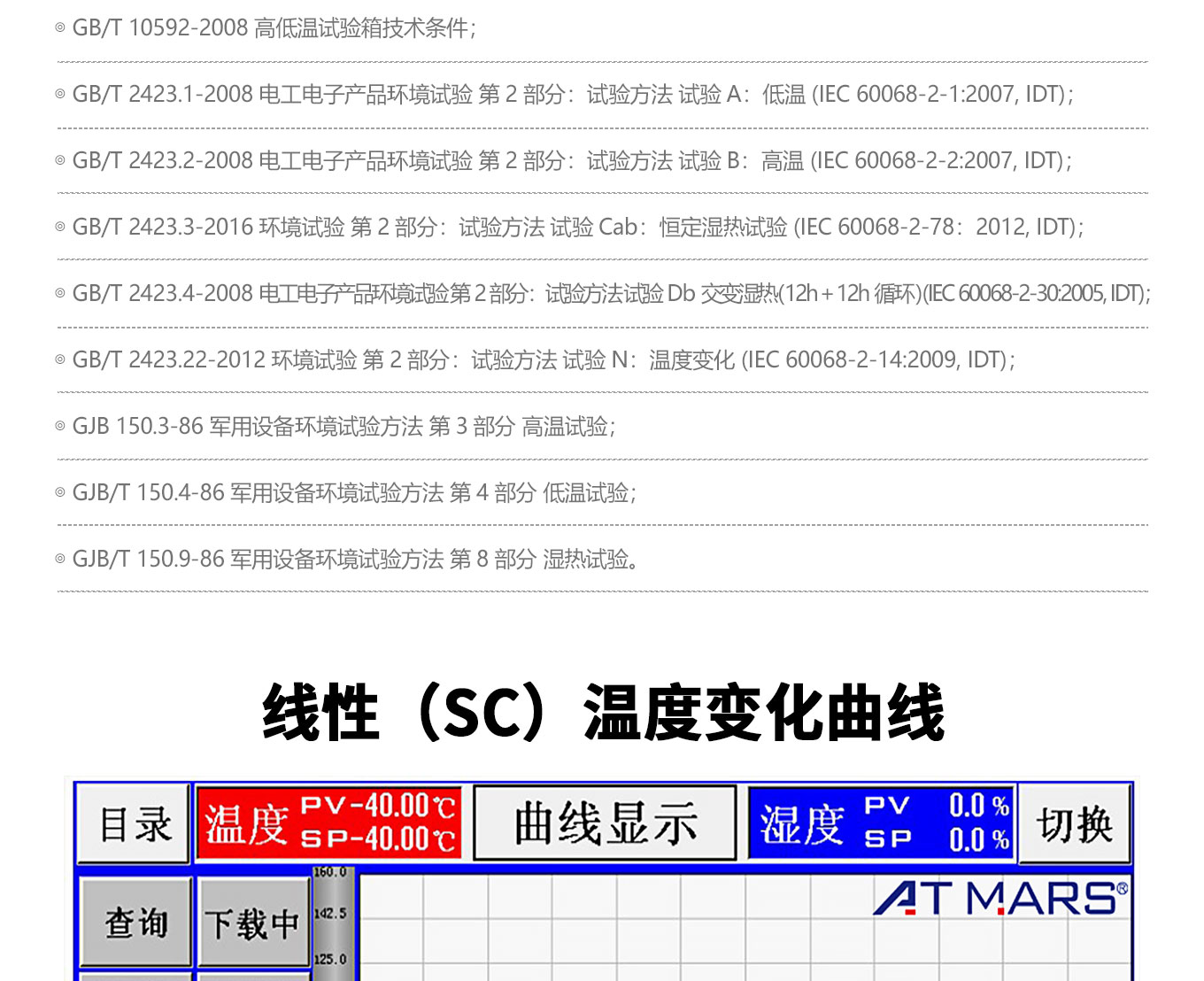Select the 曲线显示 title panel
This screenshot has width=1204, height=981.
[x=606, y=823]
